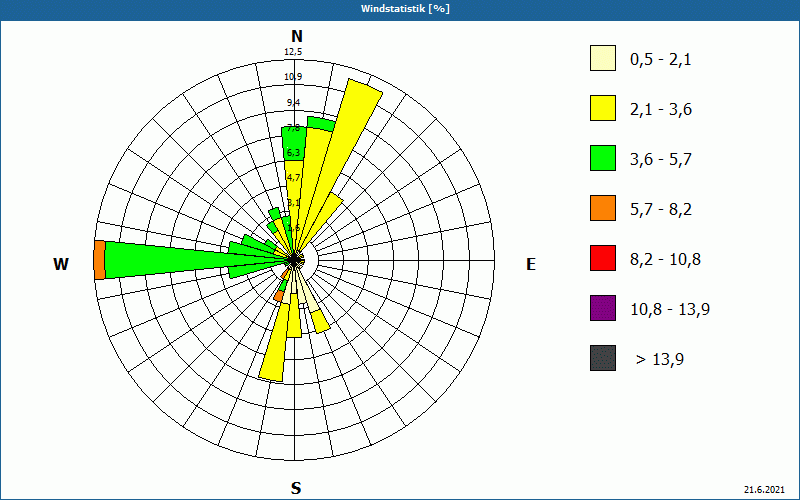Viewport: 800px width, 500px height.
Task: Click the '9,4' radial axis value
Action: coord(293,103)
